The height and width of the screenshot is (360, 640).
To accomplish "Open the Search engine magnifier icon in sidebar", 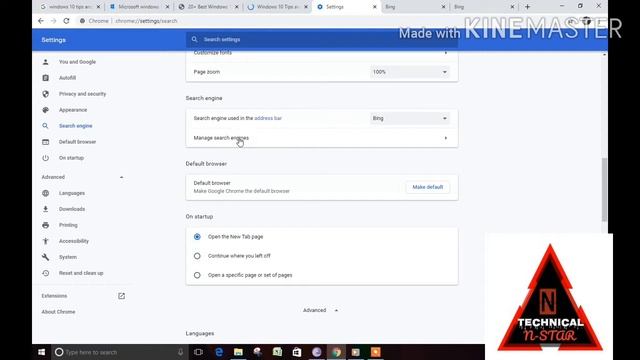I will tap(45, 126).
